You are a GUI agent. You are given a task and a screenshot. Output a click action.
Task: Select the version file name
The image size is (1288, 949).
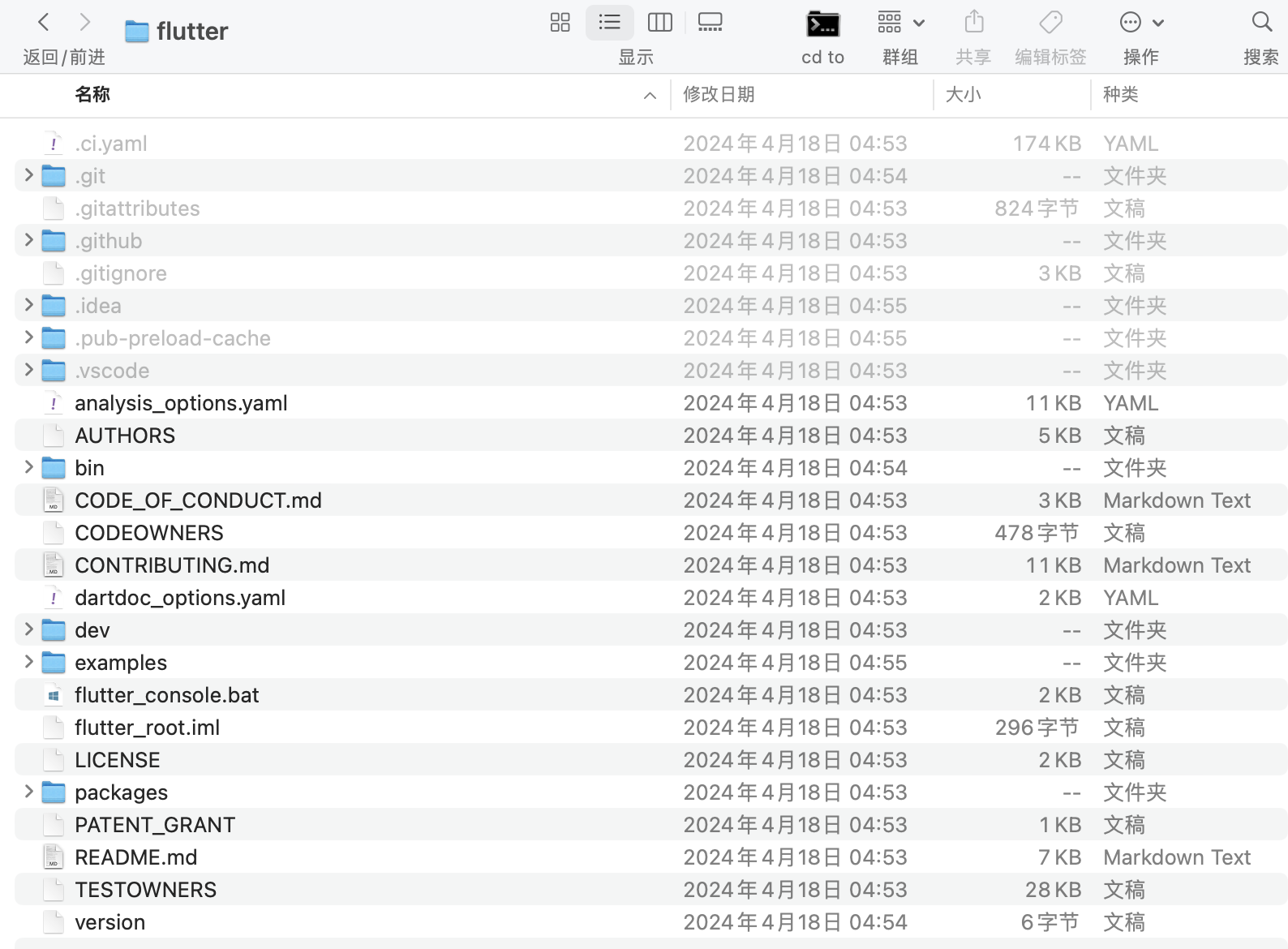(110, 922)
